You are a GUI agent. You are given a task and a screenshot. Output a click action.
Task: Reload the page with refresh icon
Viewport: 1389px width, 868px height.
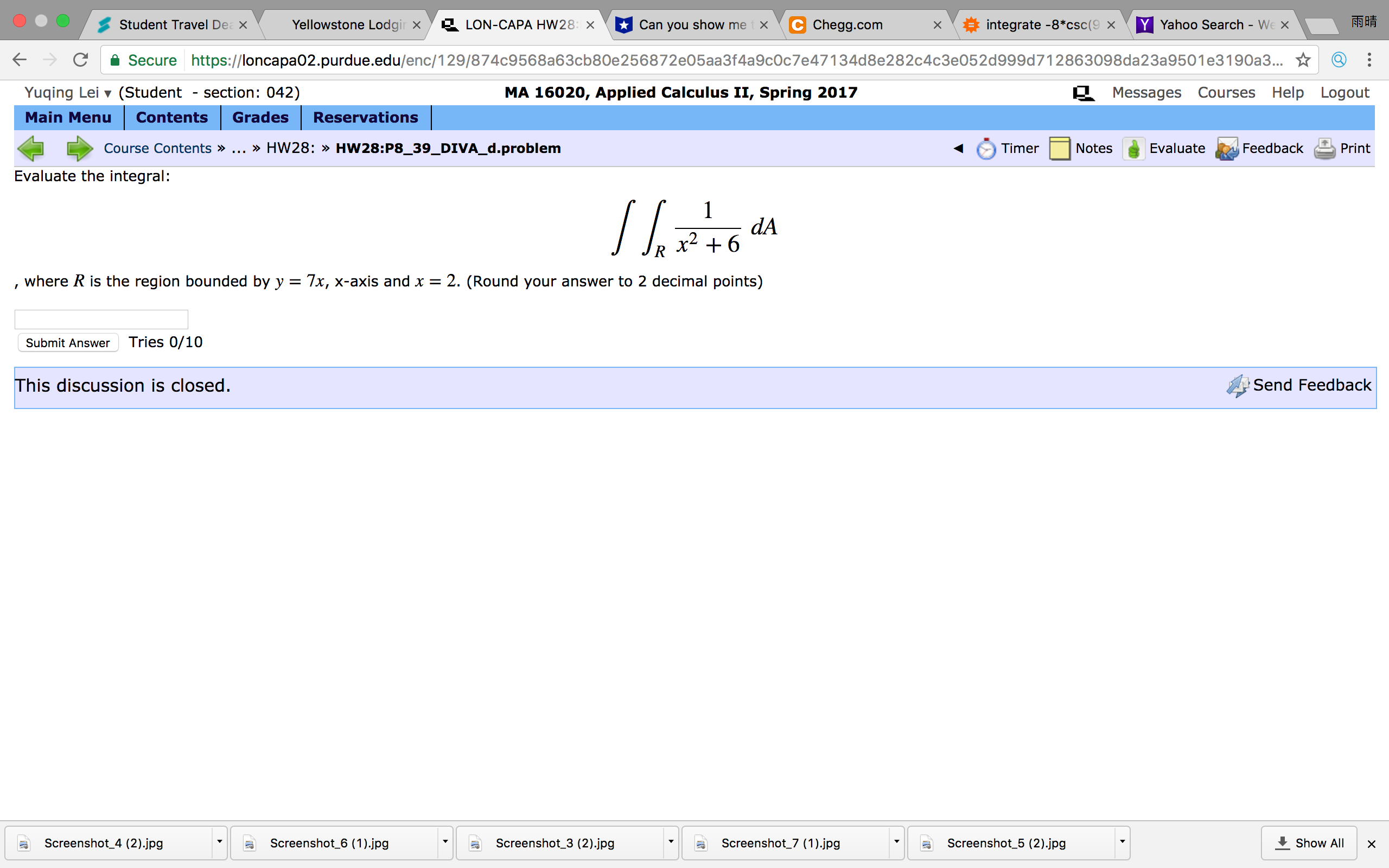coord(80,60)
